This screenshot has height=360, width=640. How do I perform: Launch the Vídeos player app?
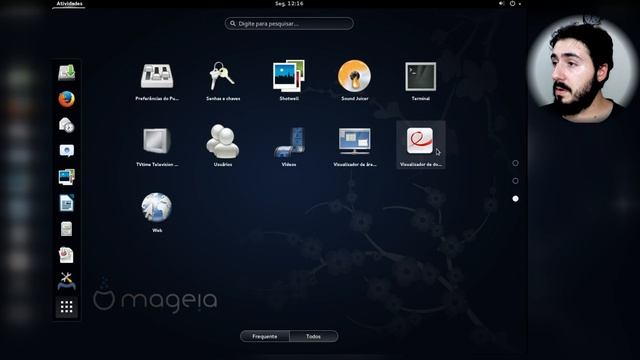coord(289,147)
